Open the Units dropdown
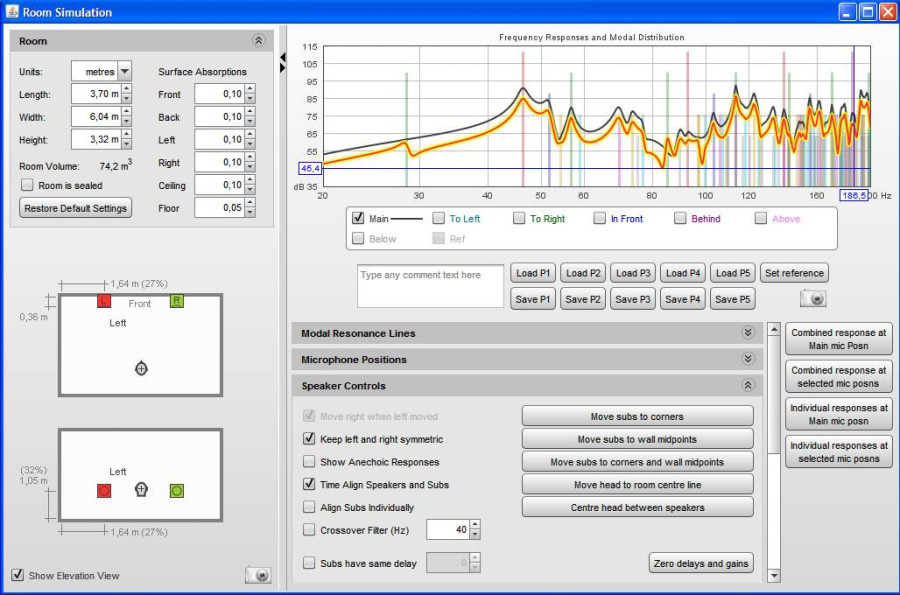 point(124,72)
